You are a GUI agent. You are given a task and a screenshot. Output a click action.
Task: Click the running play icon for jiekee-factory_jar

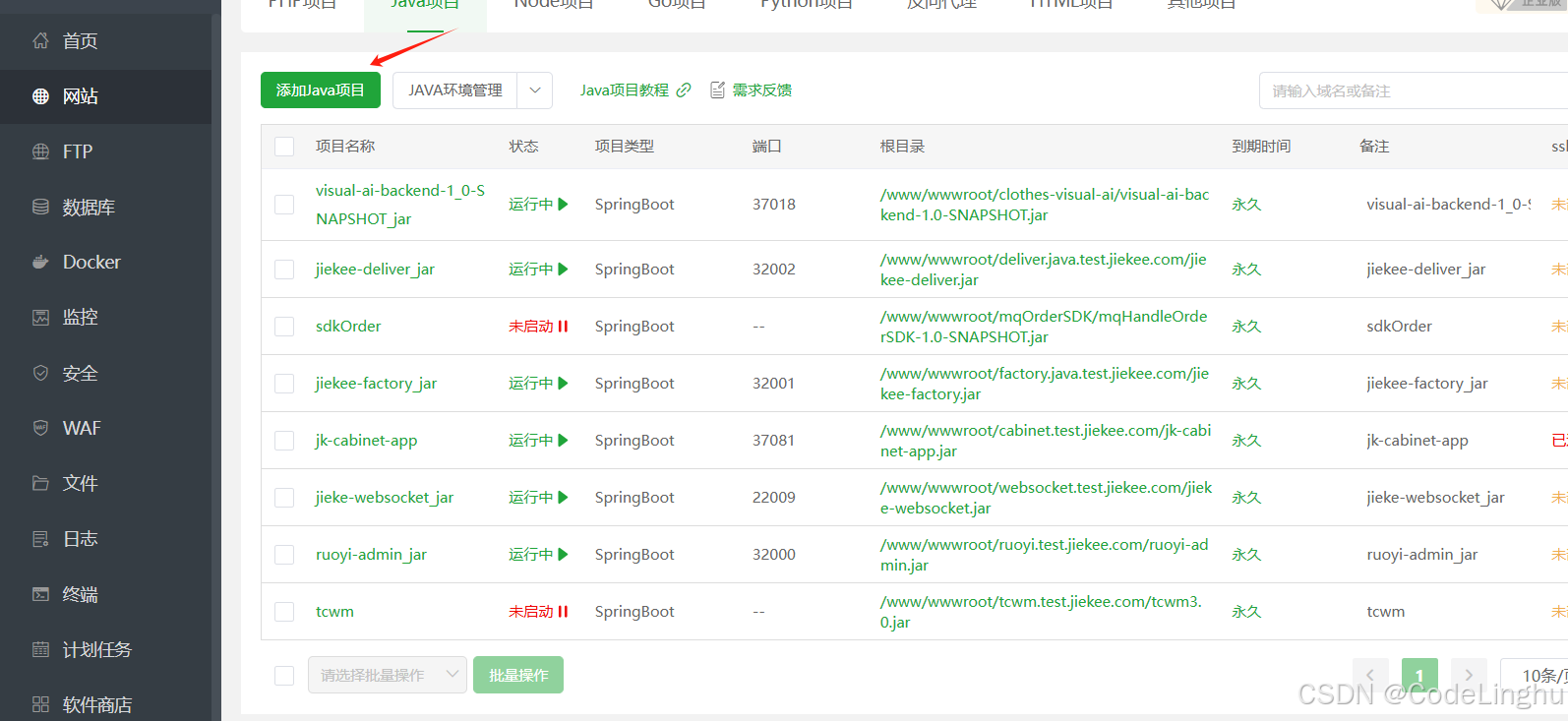pos(564,383)
